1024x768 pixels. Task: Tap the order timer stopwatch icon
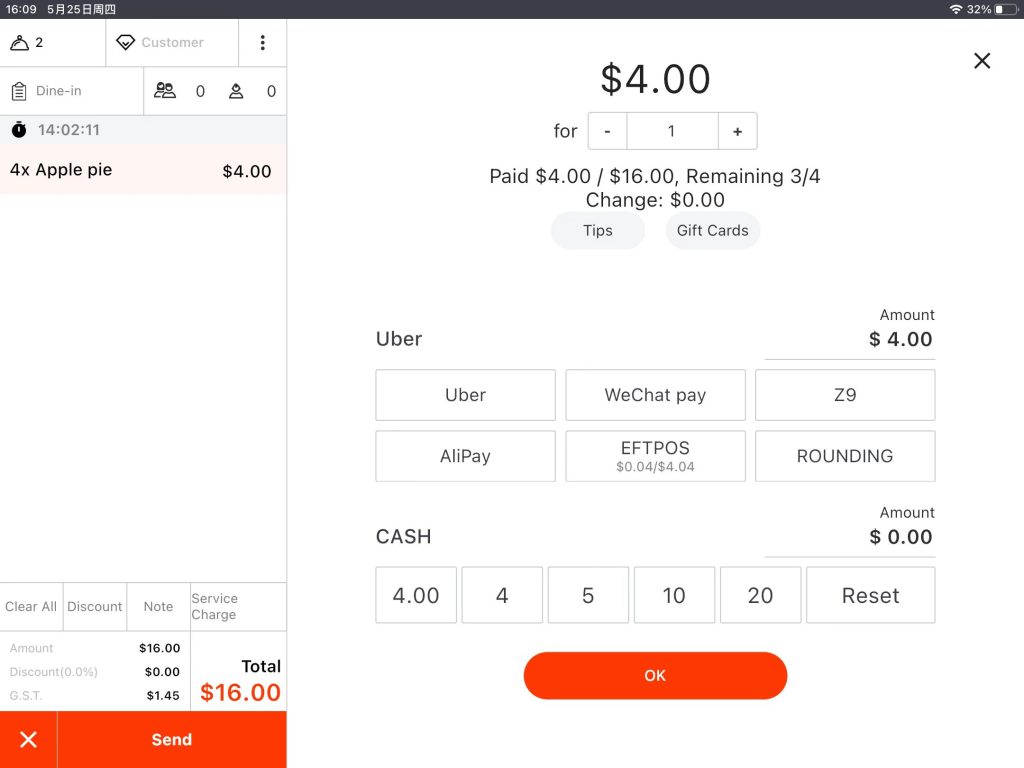point(19,129)
